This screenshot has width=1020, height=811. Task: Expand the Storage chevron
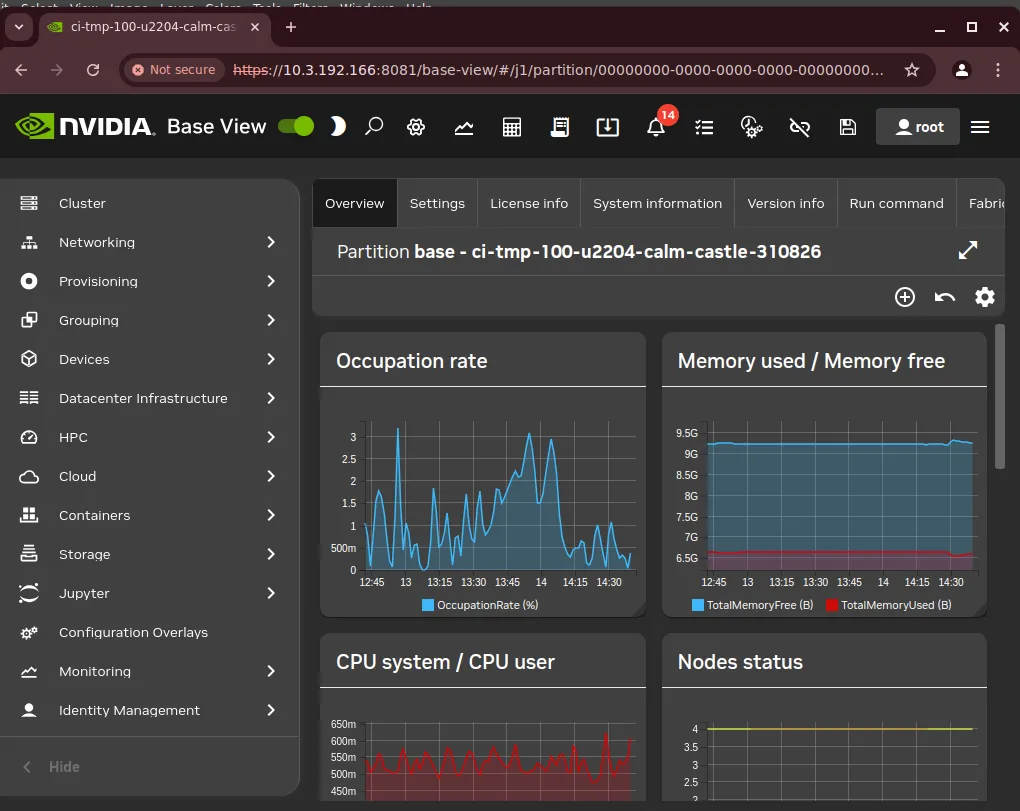pos(271,554)
